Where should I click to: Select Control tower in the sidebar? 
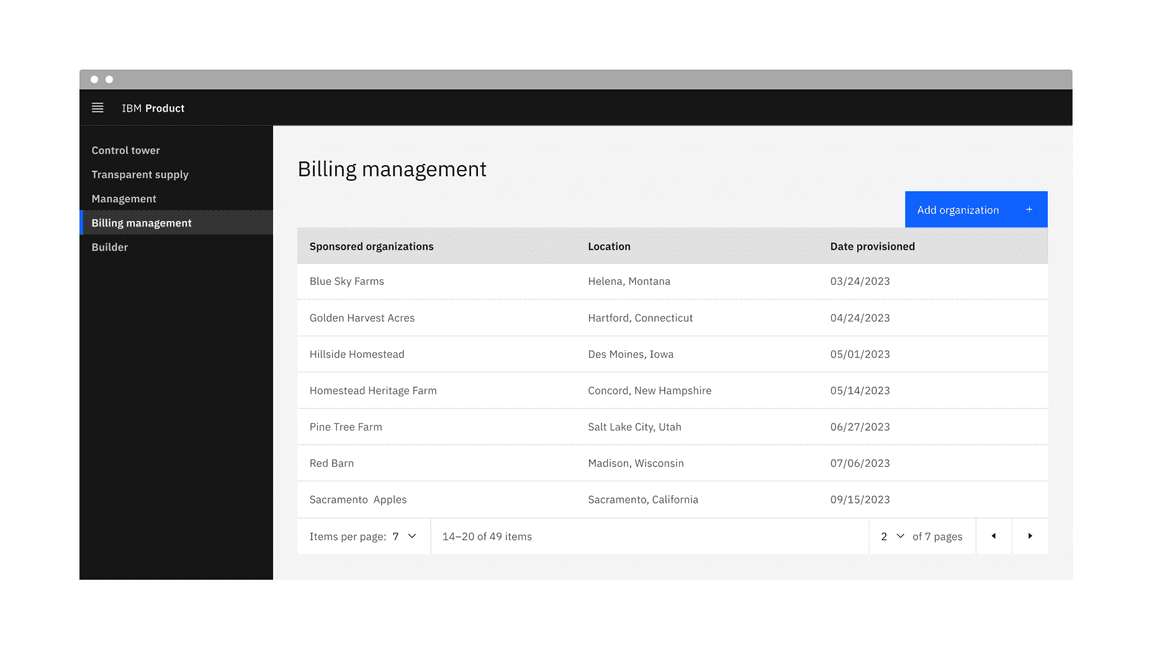(125, 150)
